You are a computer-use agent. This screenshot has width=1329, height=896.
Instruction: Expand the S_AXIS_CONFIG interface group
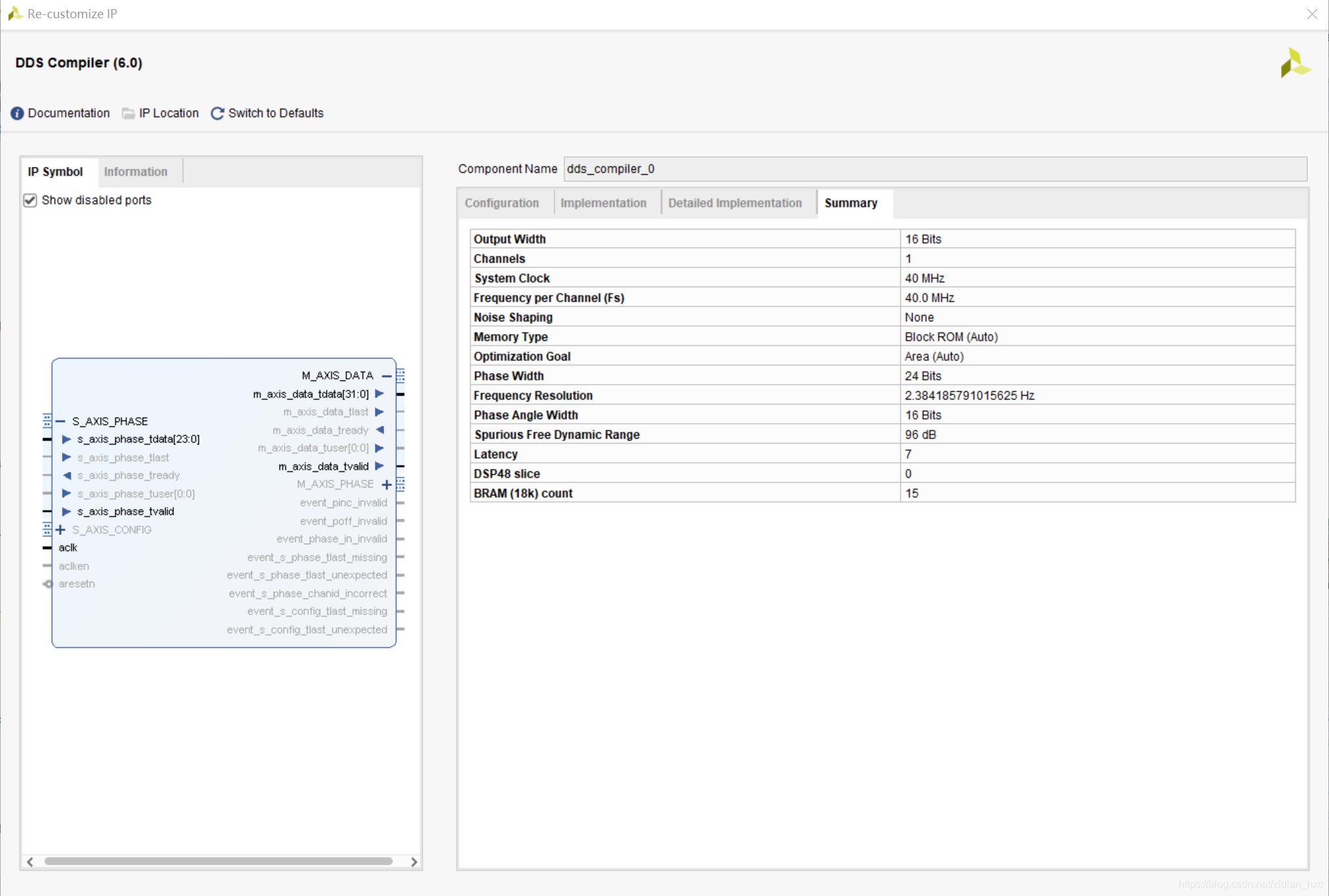click(x=61, y=530)
